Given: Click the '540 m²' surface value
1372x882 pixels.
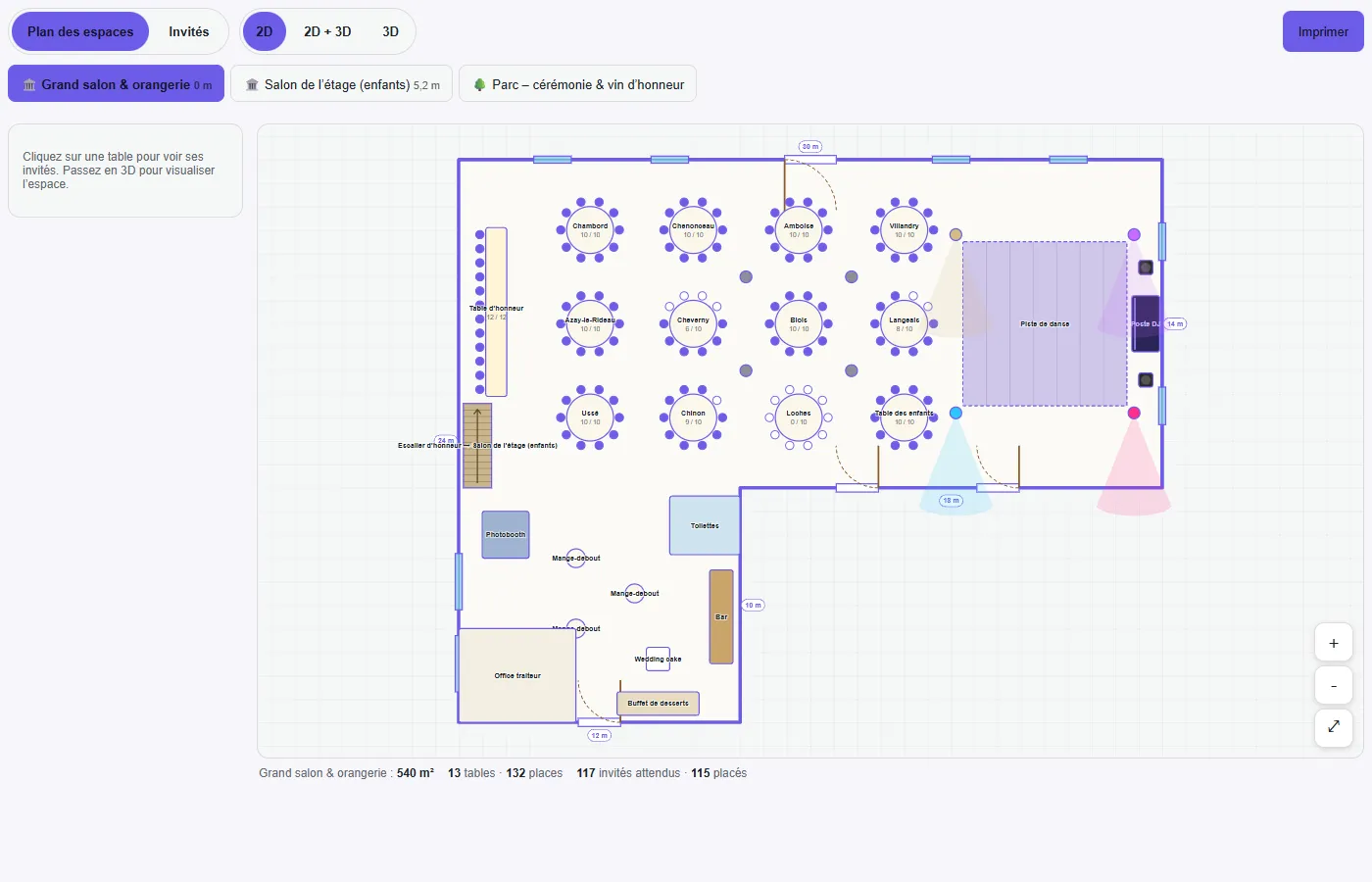Looking at the screenshot, I should point(416,773).
